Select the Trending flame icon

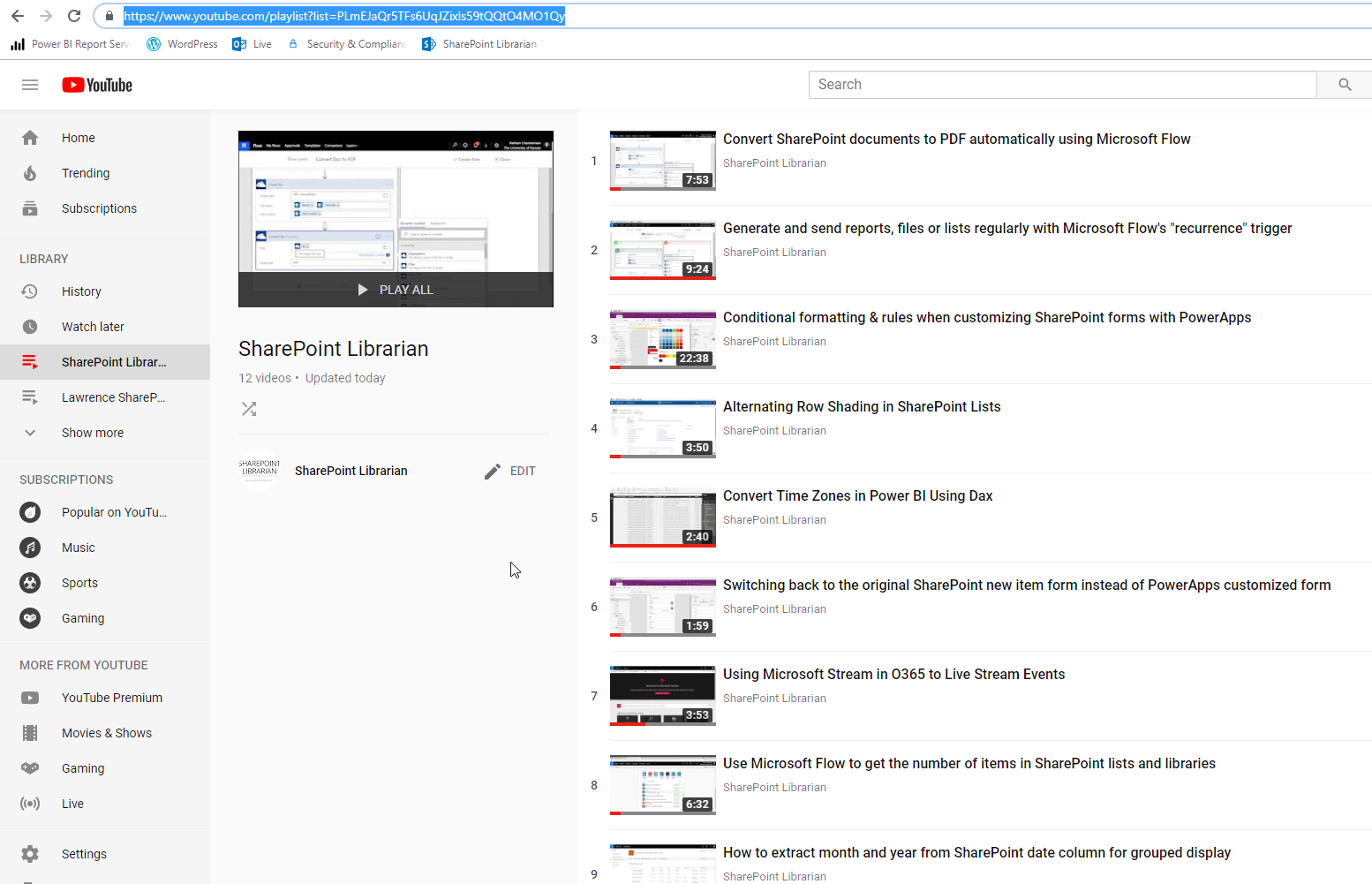pos(29,172)
